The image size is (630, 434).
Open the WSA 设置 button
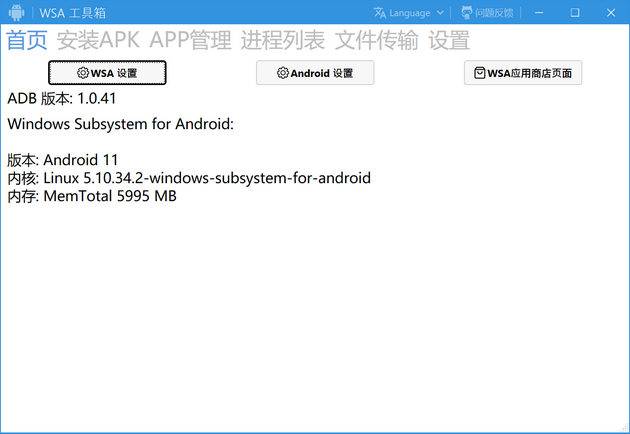click(107, 73)
